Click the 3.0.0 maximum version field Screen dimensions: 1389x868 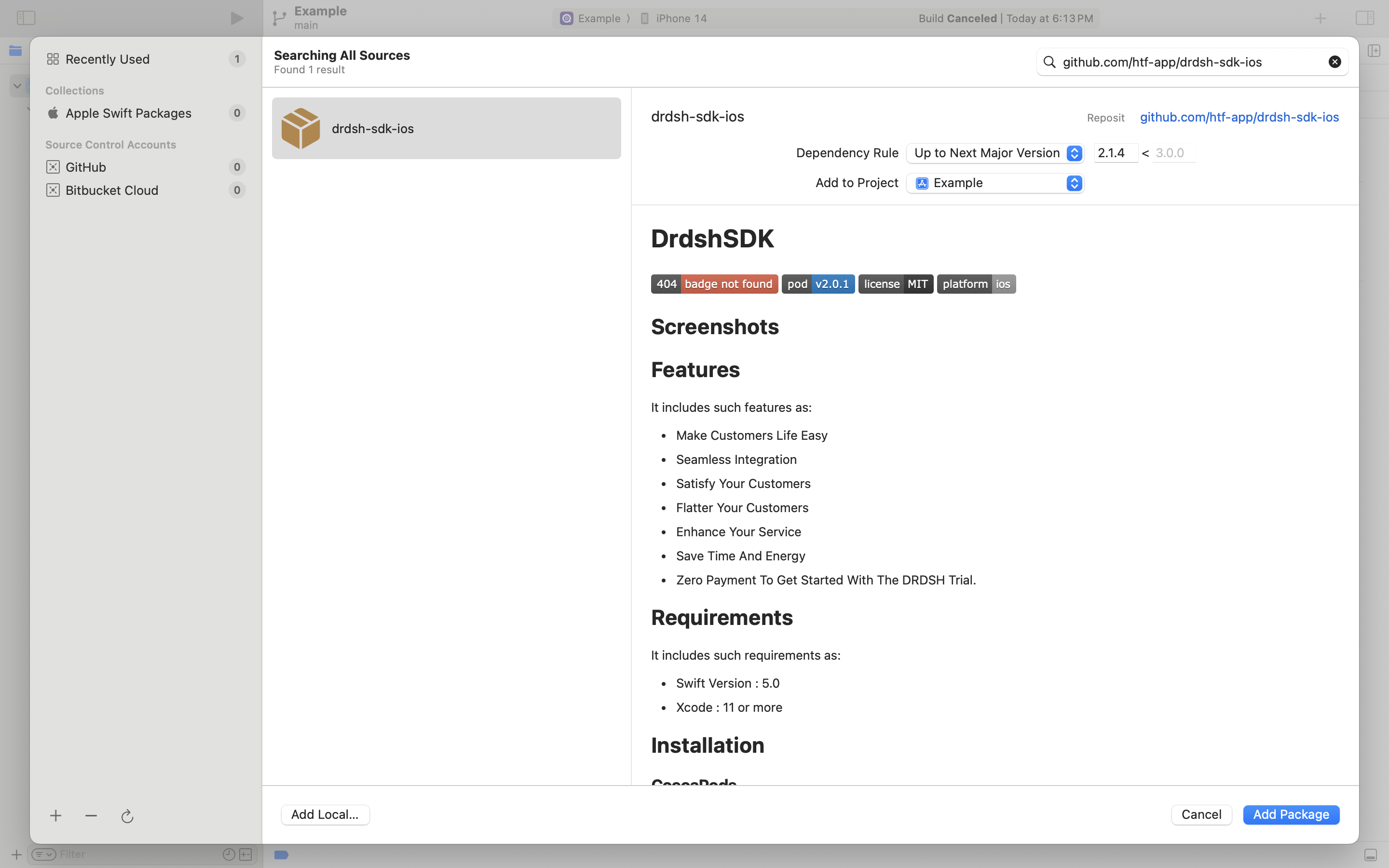[x=1174, y=153]
